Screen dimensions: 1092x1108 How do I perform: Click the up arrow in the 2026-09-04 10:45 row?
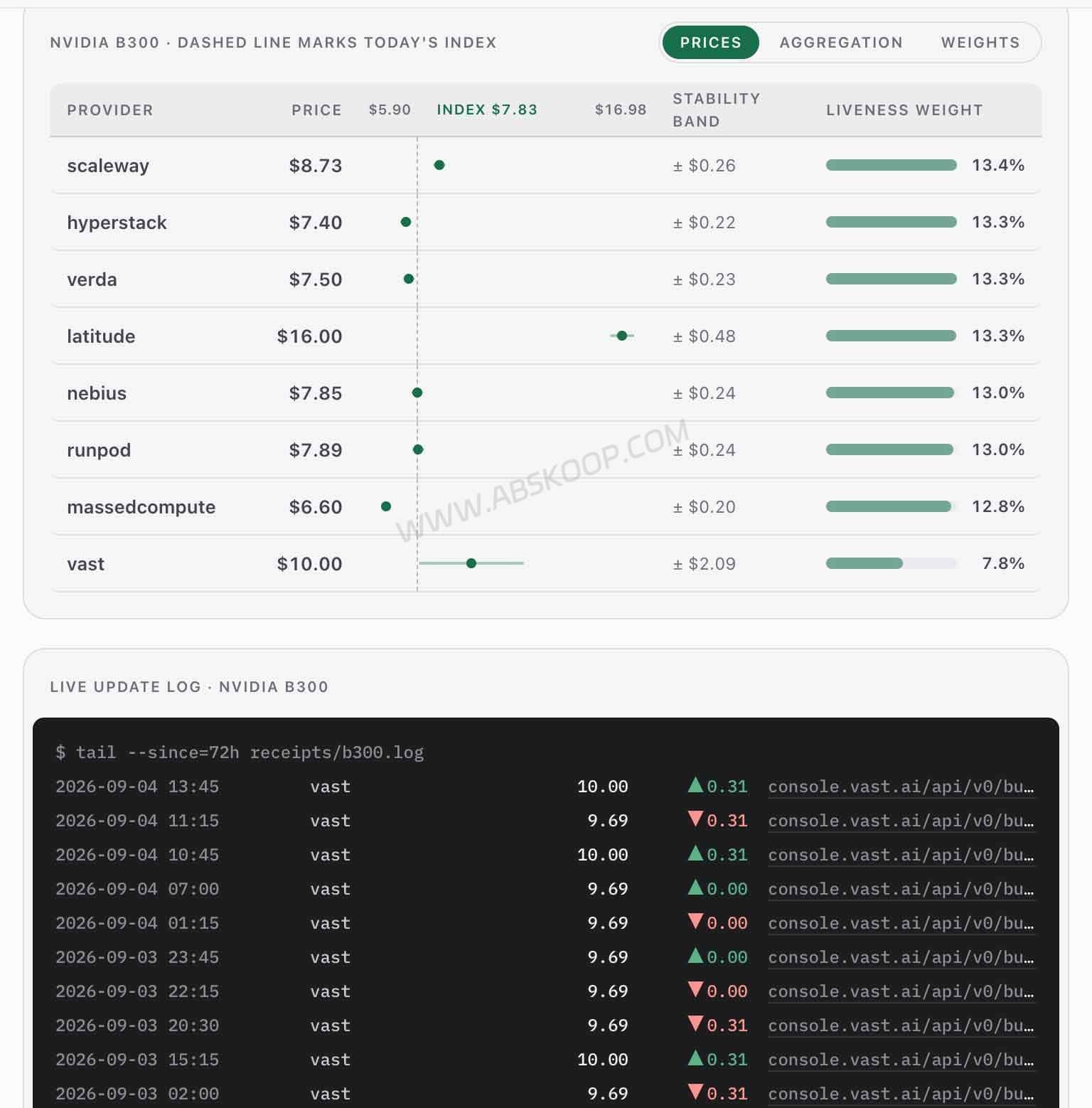[695, 853]
